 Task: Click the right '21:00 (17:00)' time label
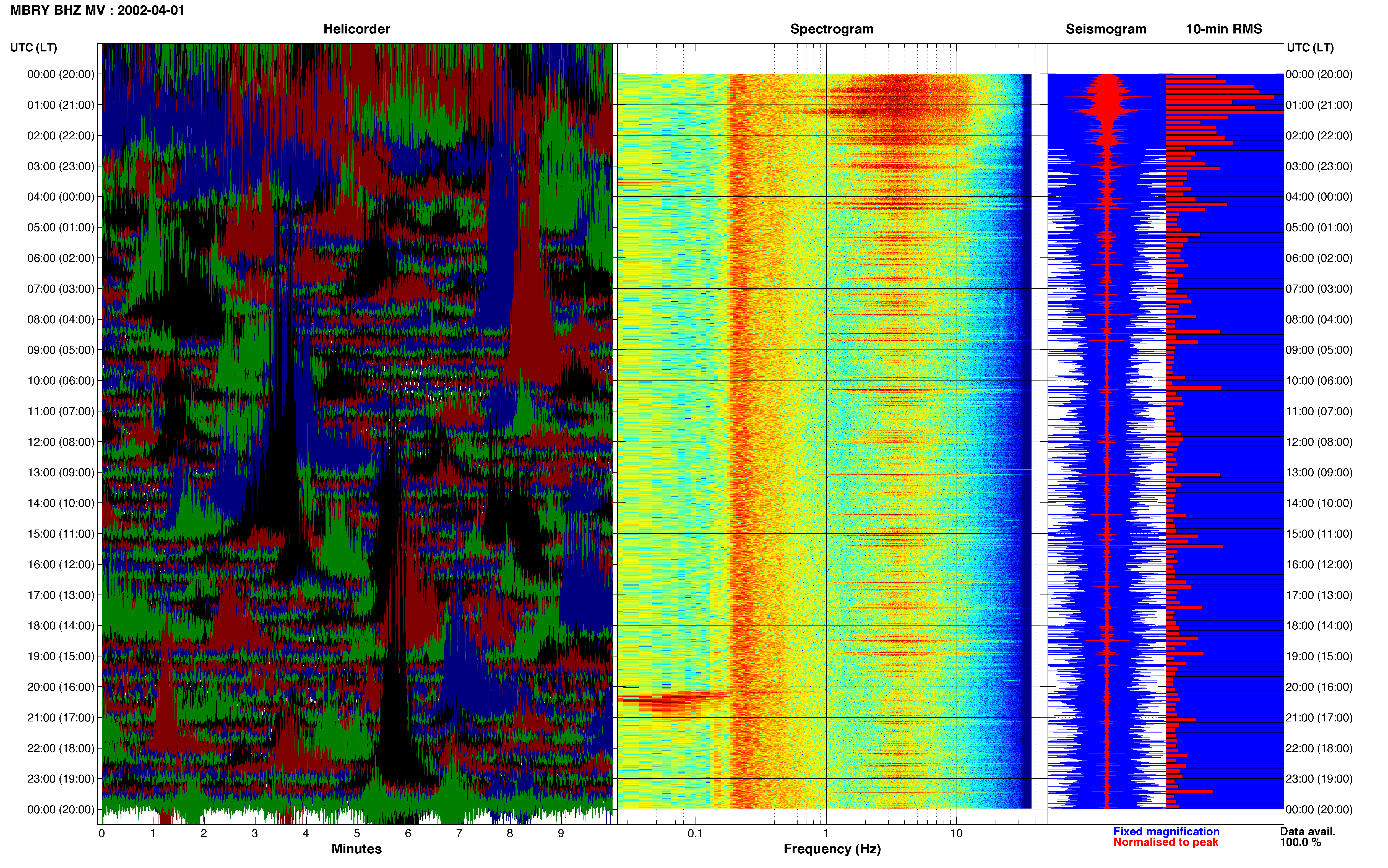(x=1319, y=718)
